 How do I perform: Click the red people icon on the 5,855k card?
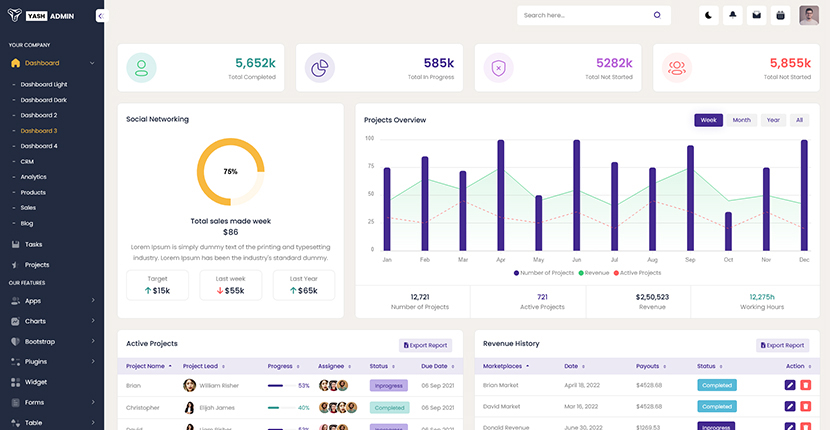(x=677, y=68)
